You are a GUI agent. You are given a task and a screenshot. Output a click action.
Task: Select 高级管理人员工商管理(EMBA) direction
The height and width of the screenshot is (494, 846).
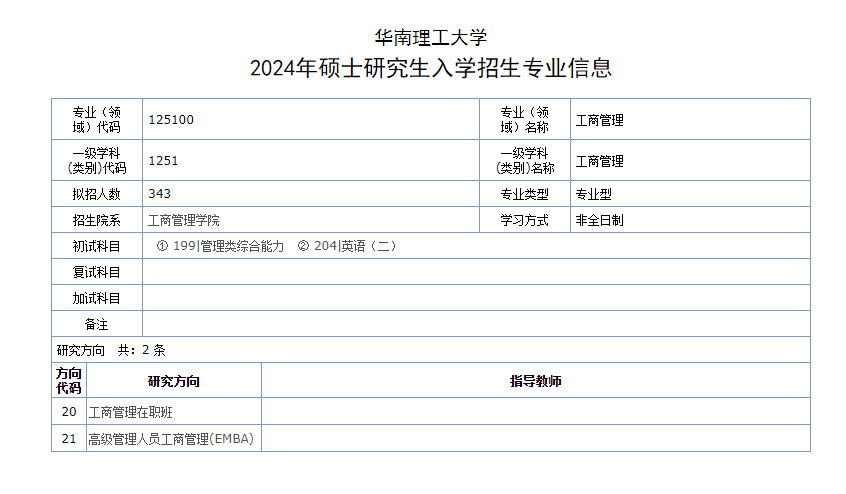[171, 439]
